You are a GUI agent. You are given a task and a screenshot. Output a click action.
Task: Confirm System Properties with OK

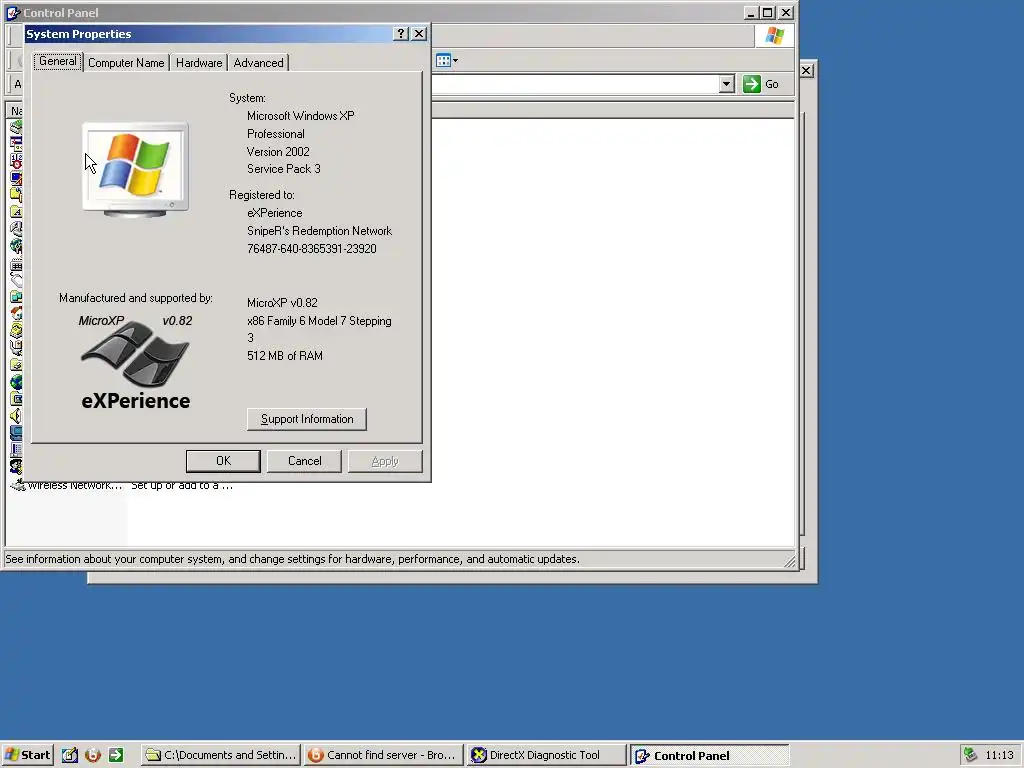[223, 461]
